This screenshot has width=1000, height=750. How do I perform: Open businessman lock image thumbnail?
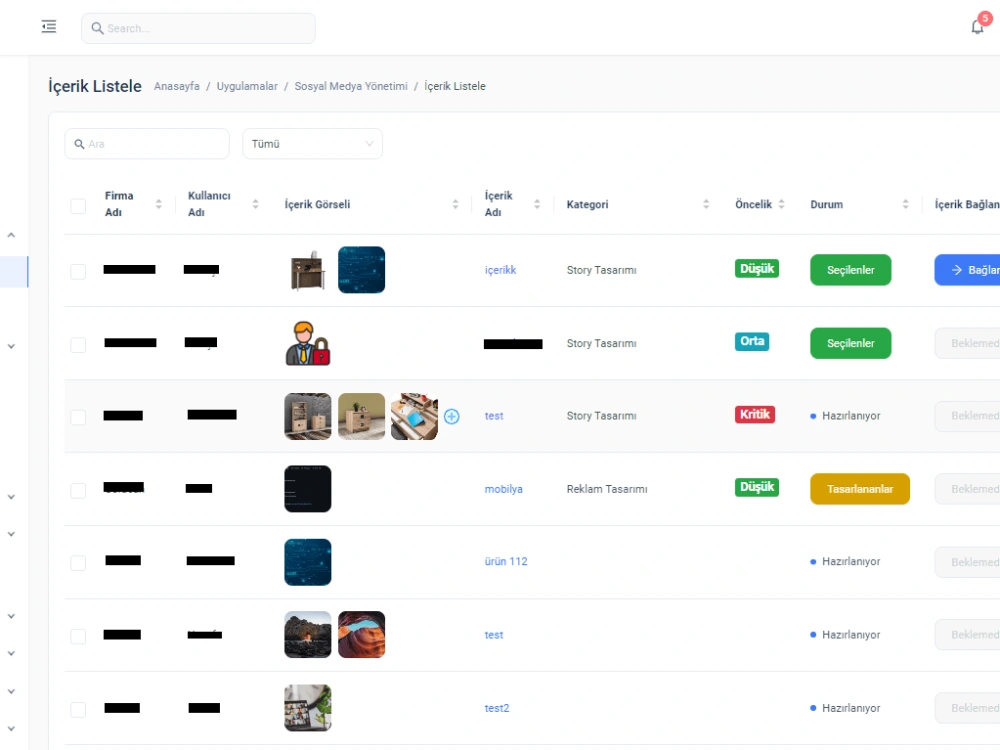click(308, 343)
